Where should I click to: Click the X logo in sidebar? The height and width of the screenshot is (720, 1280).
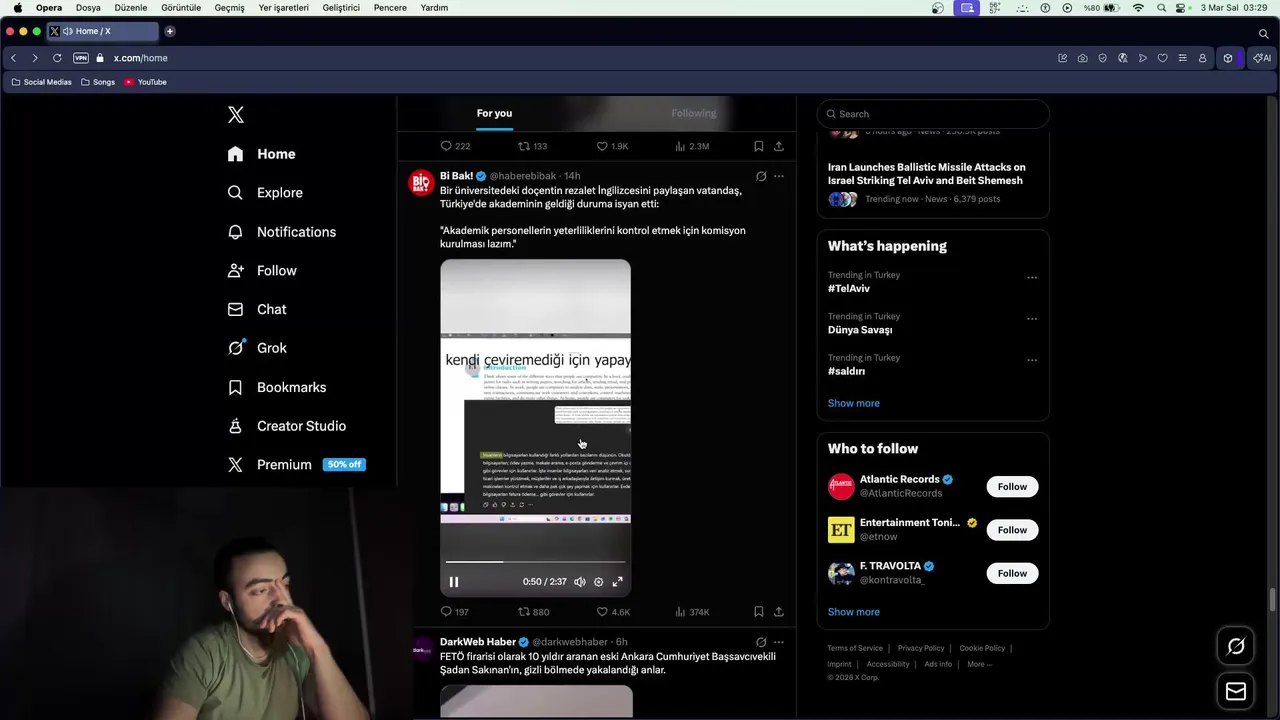(236, 115)
